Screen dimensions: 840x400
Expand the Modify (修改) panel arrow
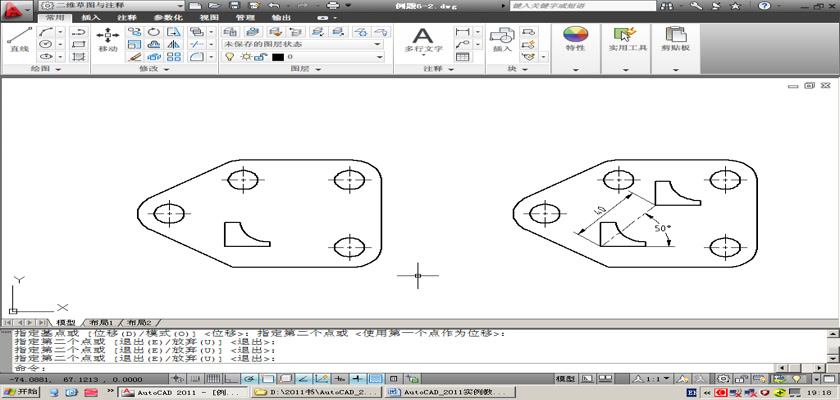167,70
